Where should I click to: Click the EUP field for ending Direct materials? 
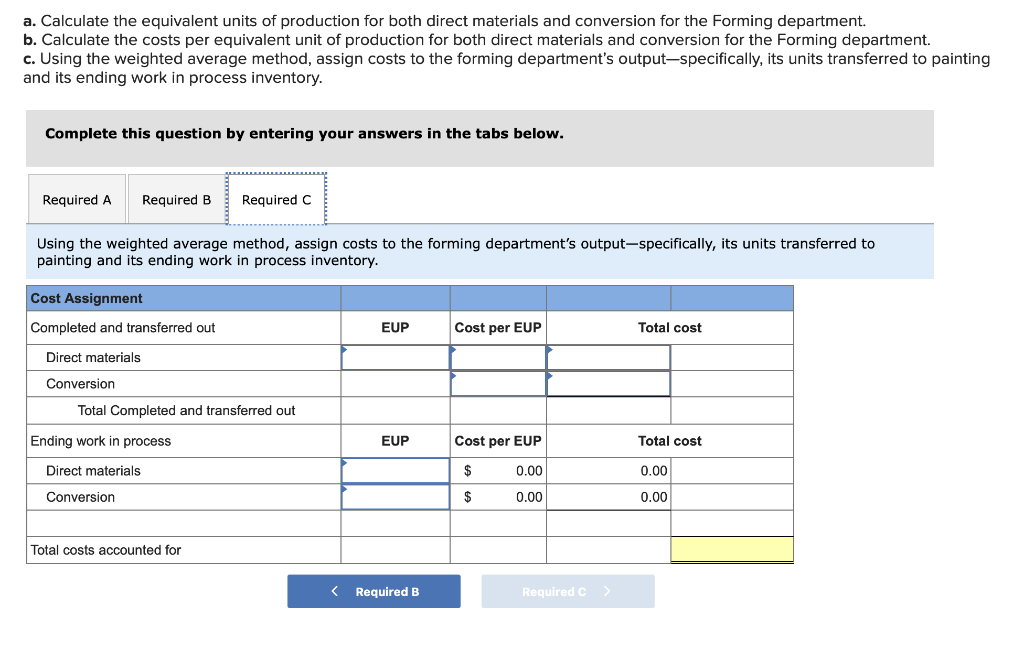(395, 470)
